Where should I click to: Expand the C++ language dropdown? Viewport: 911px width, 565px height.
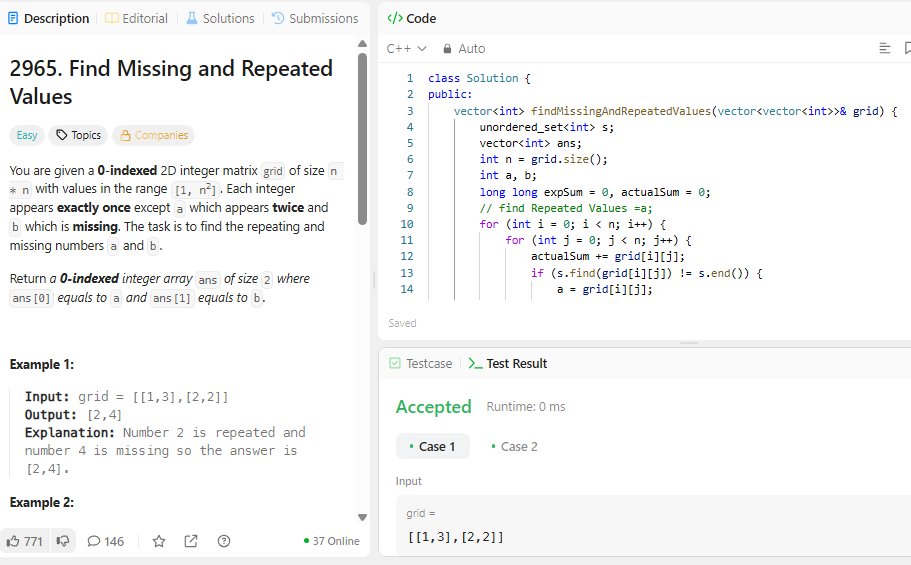pyautogui.click(x=406, y=49)
